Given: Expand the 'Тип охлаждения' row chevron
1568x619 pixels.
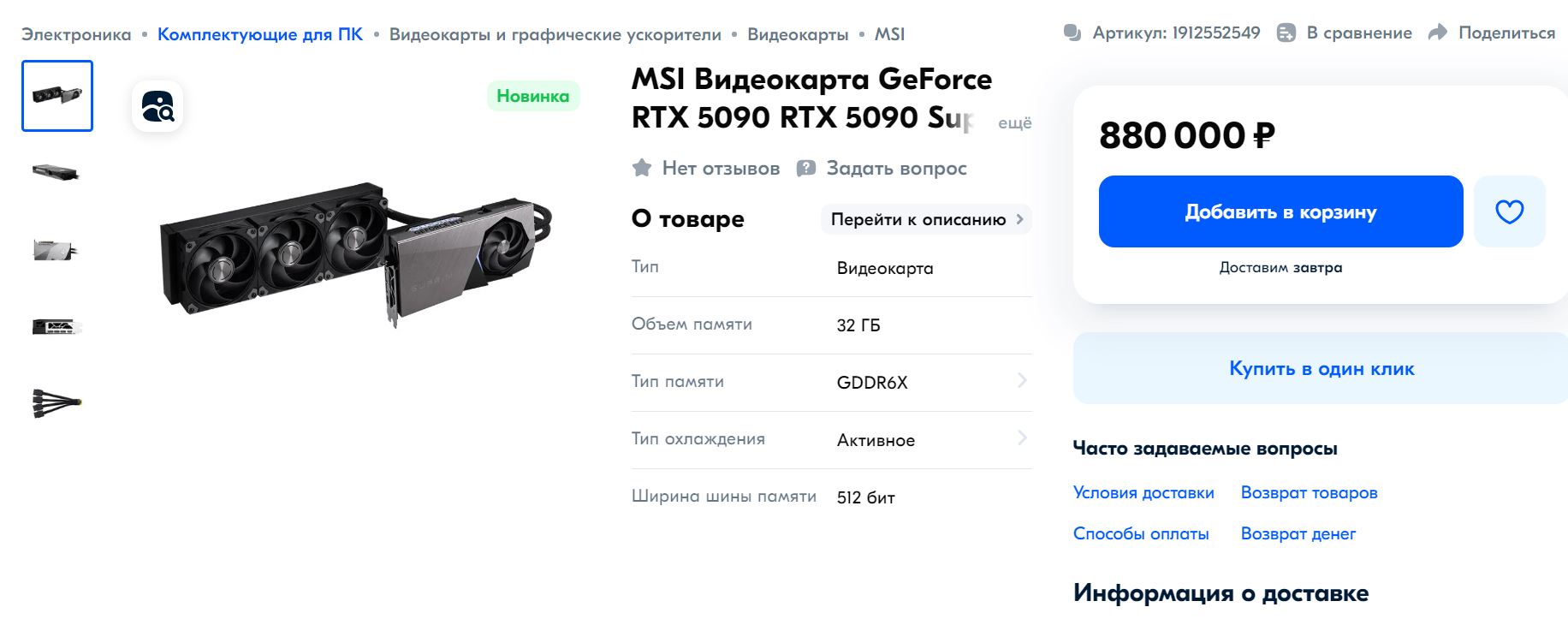Looking at the screenshot, I should pyautogui.click(x=1022, y=438).
